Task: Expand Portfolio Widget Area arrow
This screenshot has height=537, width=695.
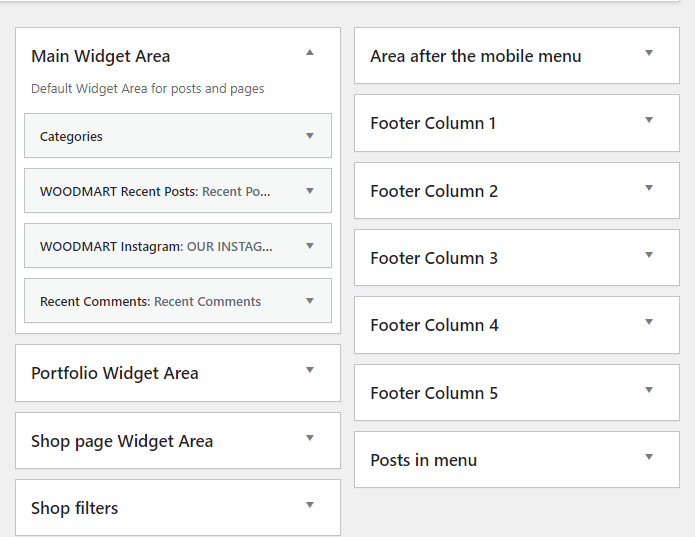Action: click(310, 370)
